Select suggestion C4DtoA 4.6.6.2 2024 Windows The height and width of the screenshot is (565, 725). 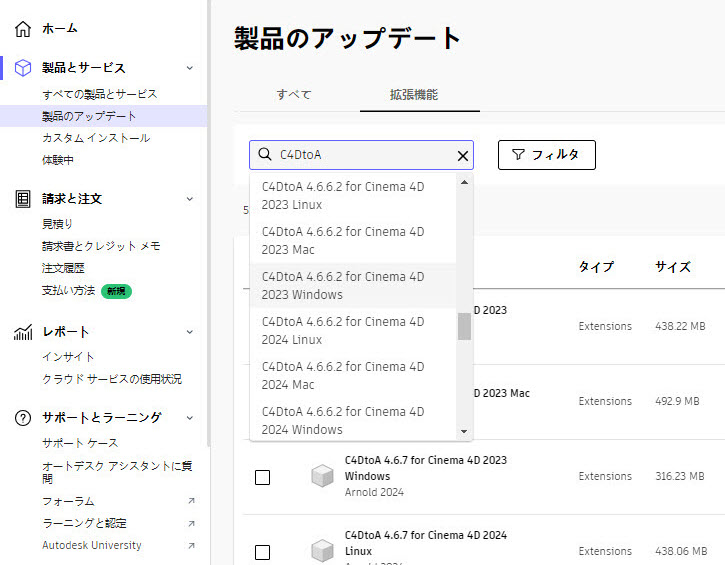353,420
